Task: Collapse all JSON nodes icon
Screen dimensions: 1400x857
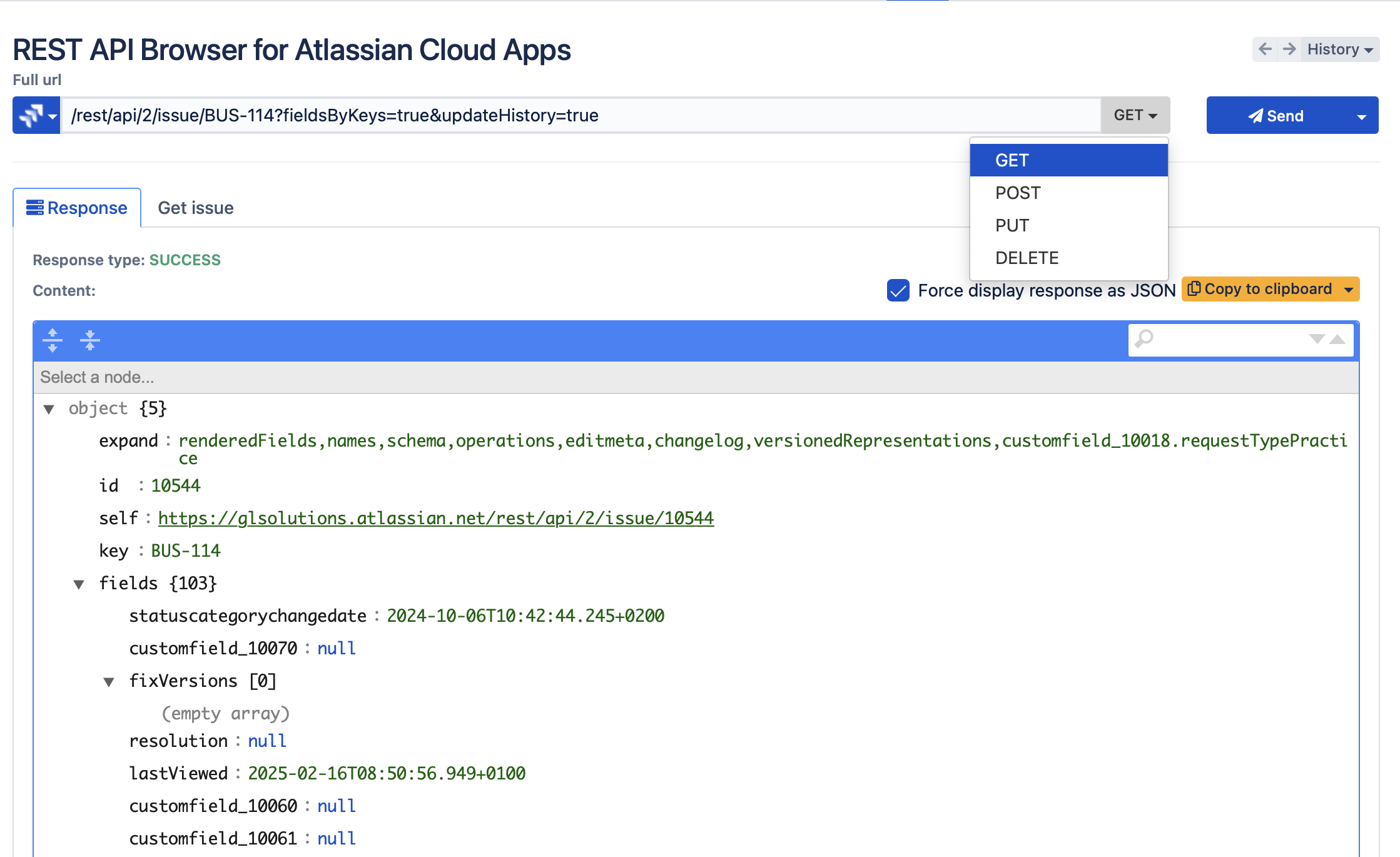Action: (90, 340)
